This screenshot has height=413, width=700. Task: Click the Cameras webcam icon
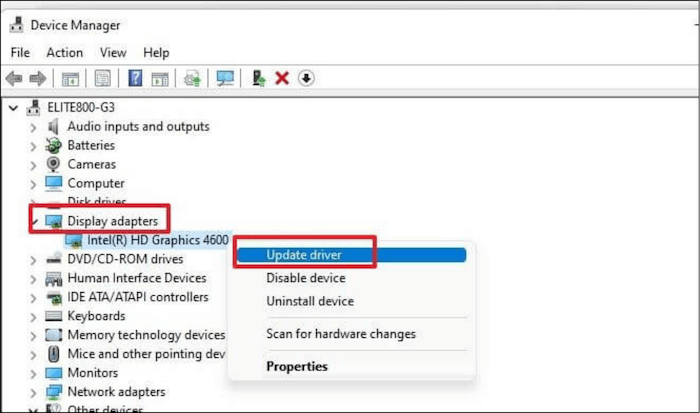pos(53,164)
